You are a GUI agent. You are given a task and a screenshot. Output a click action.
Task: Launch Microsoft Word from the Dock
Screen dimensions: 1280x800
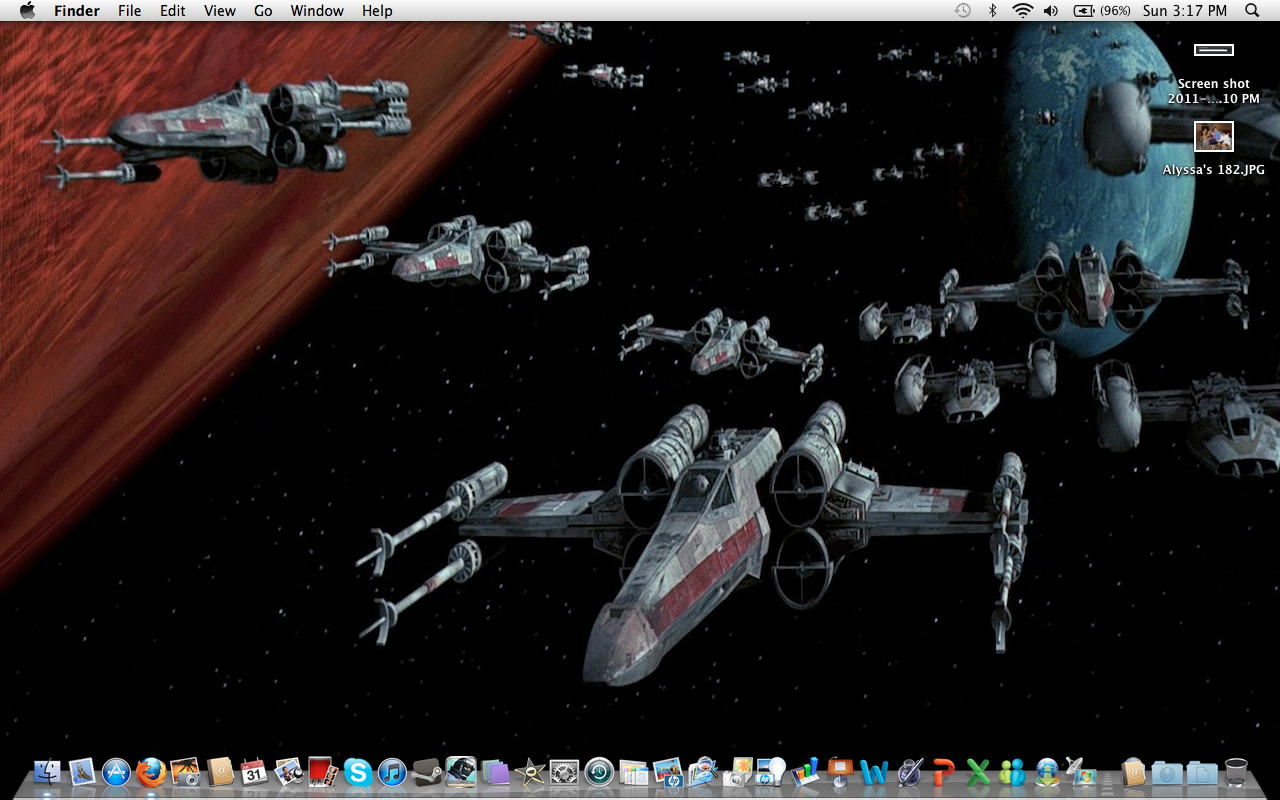[x=874, y=772]
